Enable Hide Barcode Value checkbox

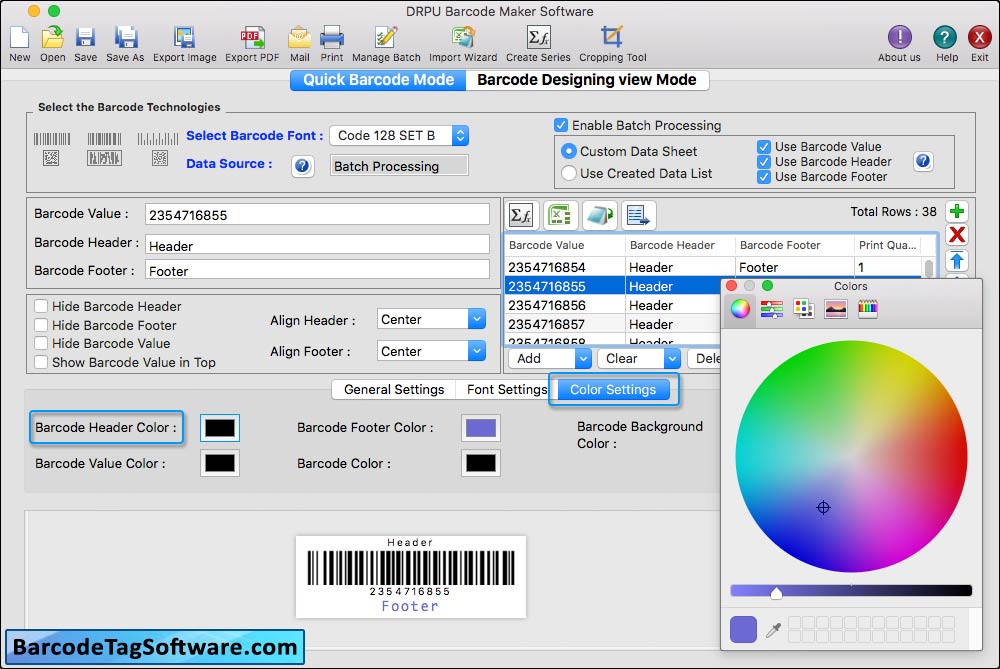41,343
